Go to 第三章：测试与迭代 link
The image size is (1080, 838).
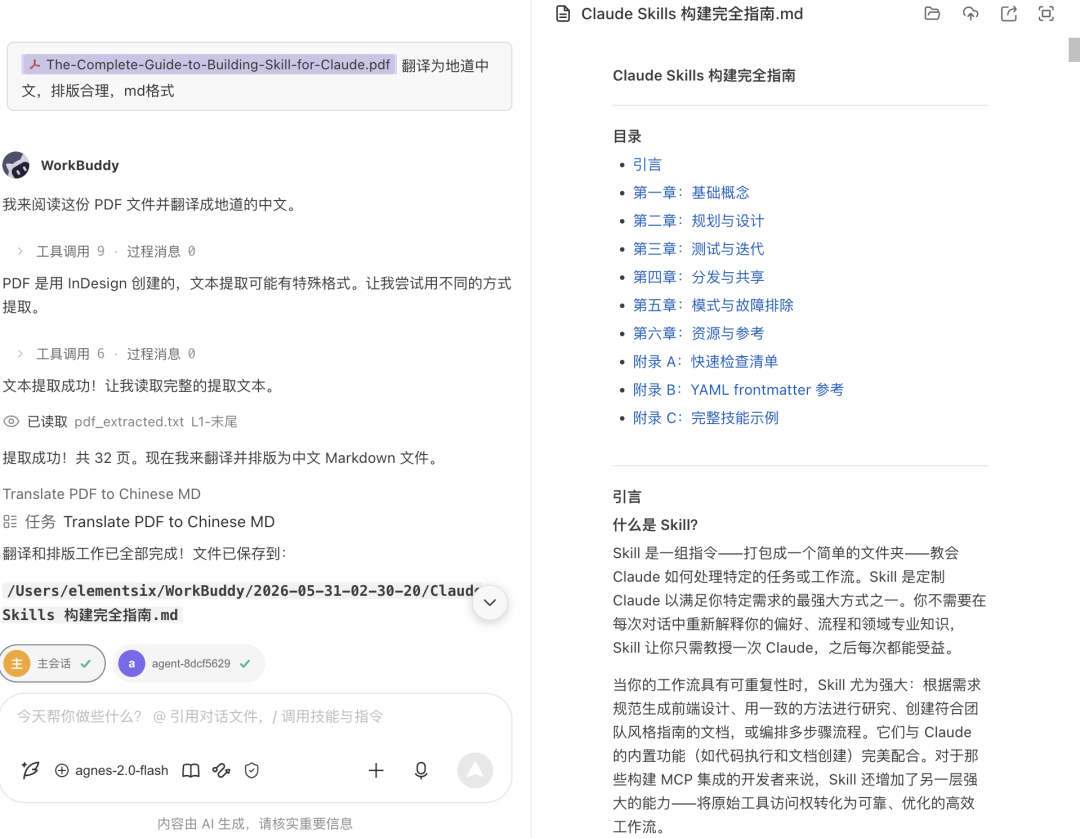(698, 249)
